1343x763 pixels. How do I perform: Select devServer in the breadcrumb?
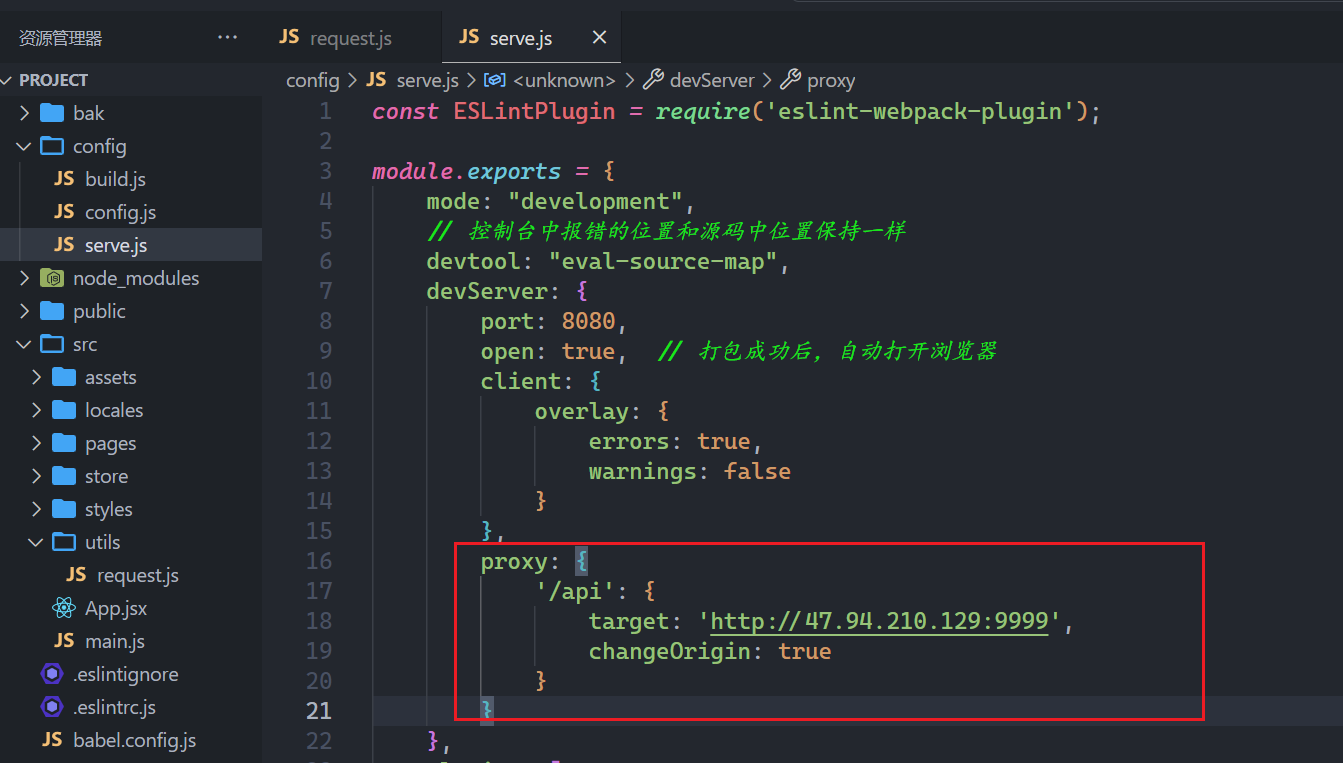coord(712,80)
